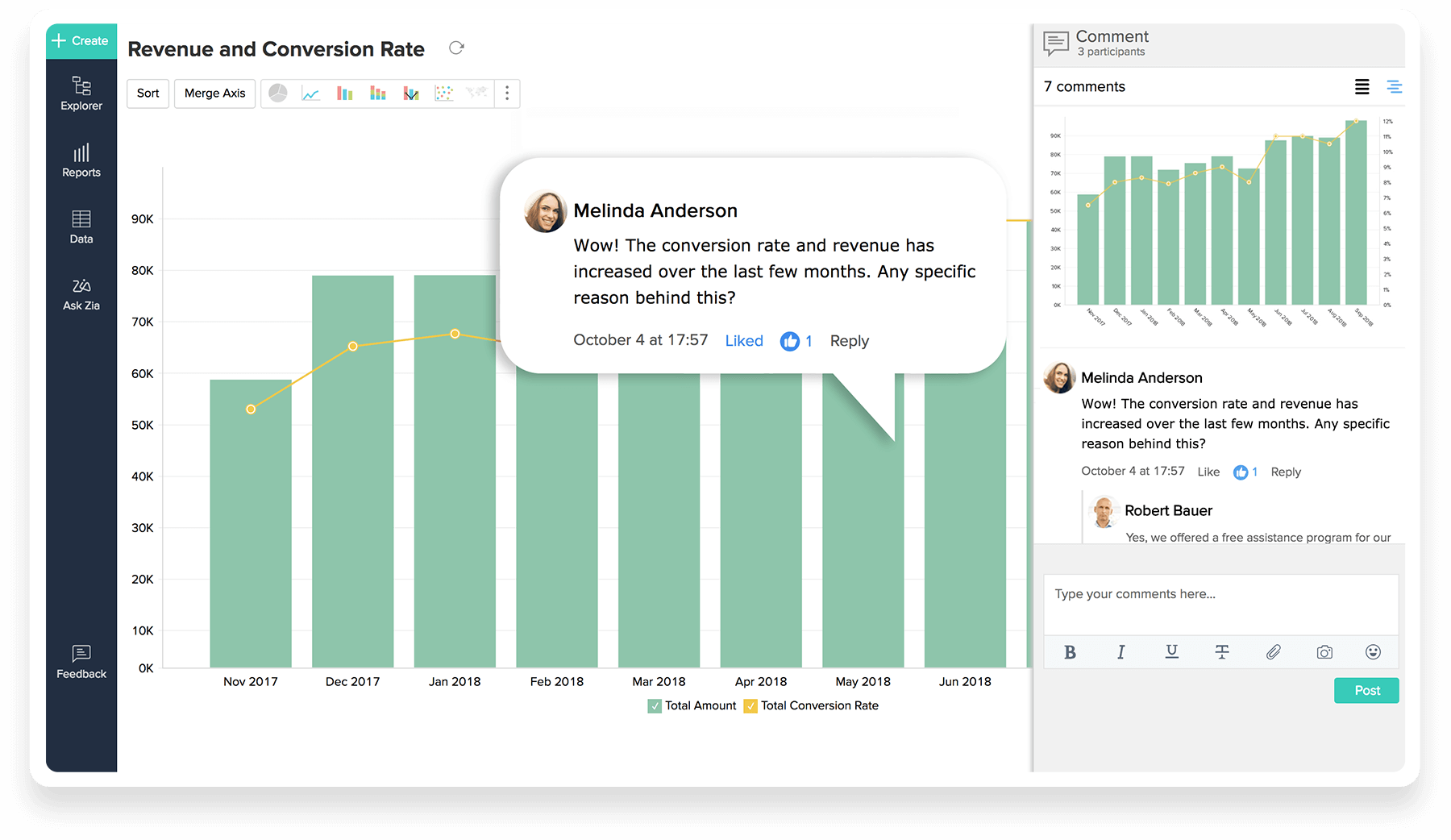The width and height of the screenshot is (1451, 840).
Task: Choose the stacked bar chart icon
Action: click(378, 94)
